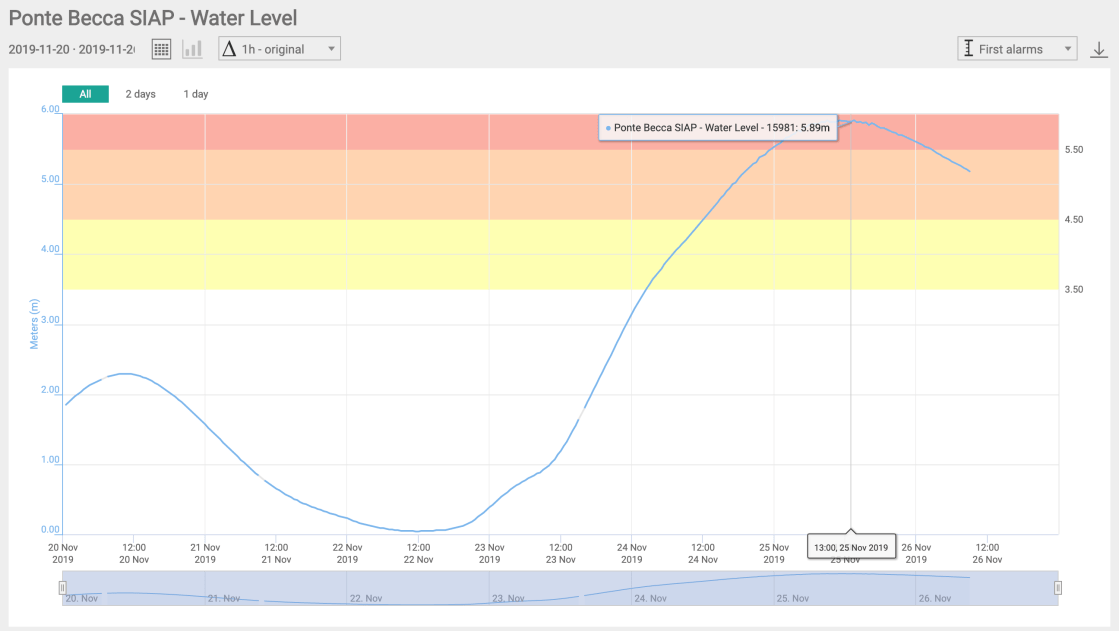
Task: Click the delta triangle aggregation icon
Action: [229, 49]
